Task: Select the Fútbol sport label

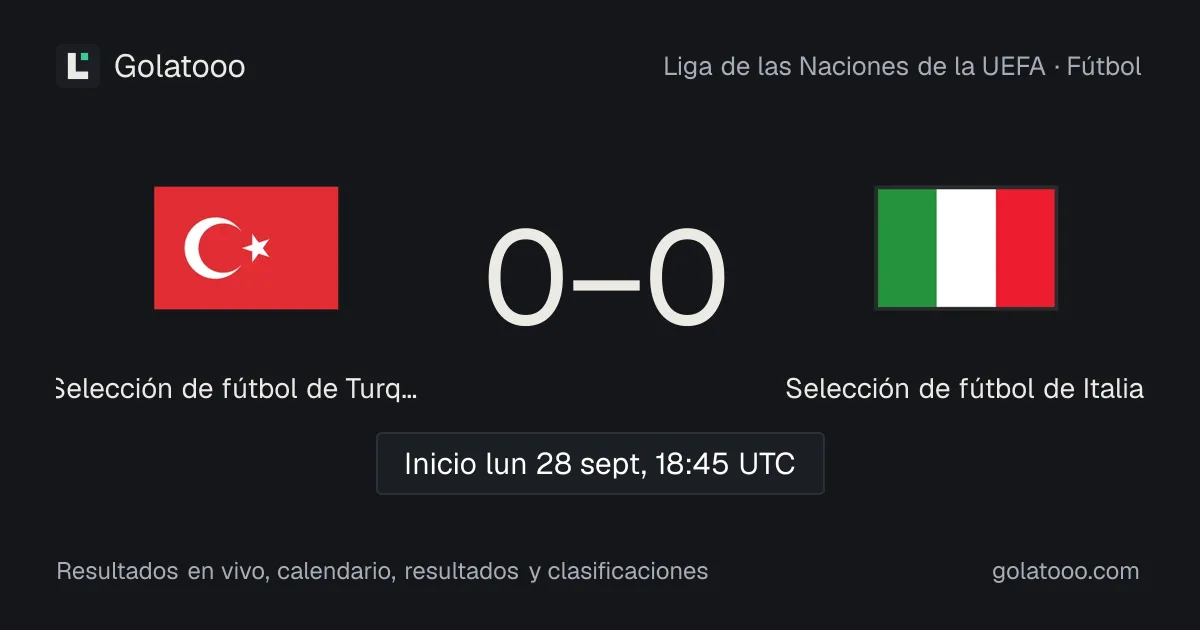Action: (1104, 67)
